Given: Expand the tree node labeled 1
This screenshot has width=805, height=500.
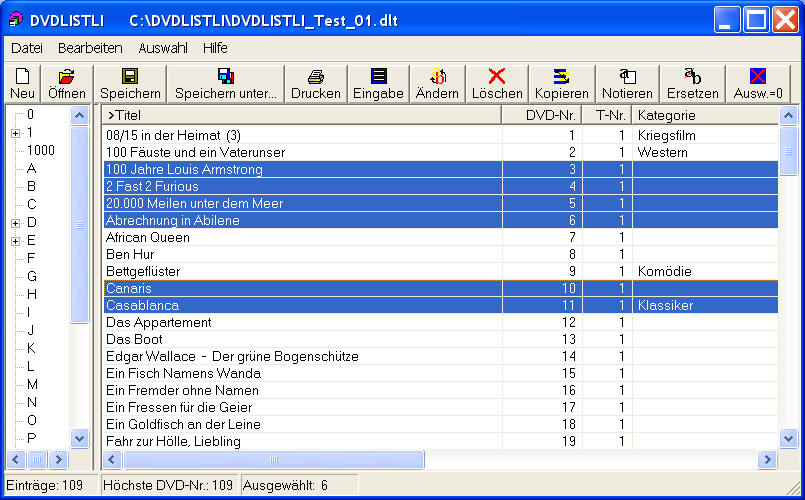Looking at the screenshot, I should click(x=15, y=133).
